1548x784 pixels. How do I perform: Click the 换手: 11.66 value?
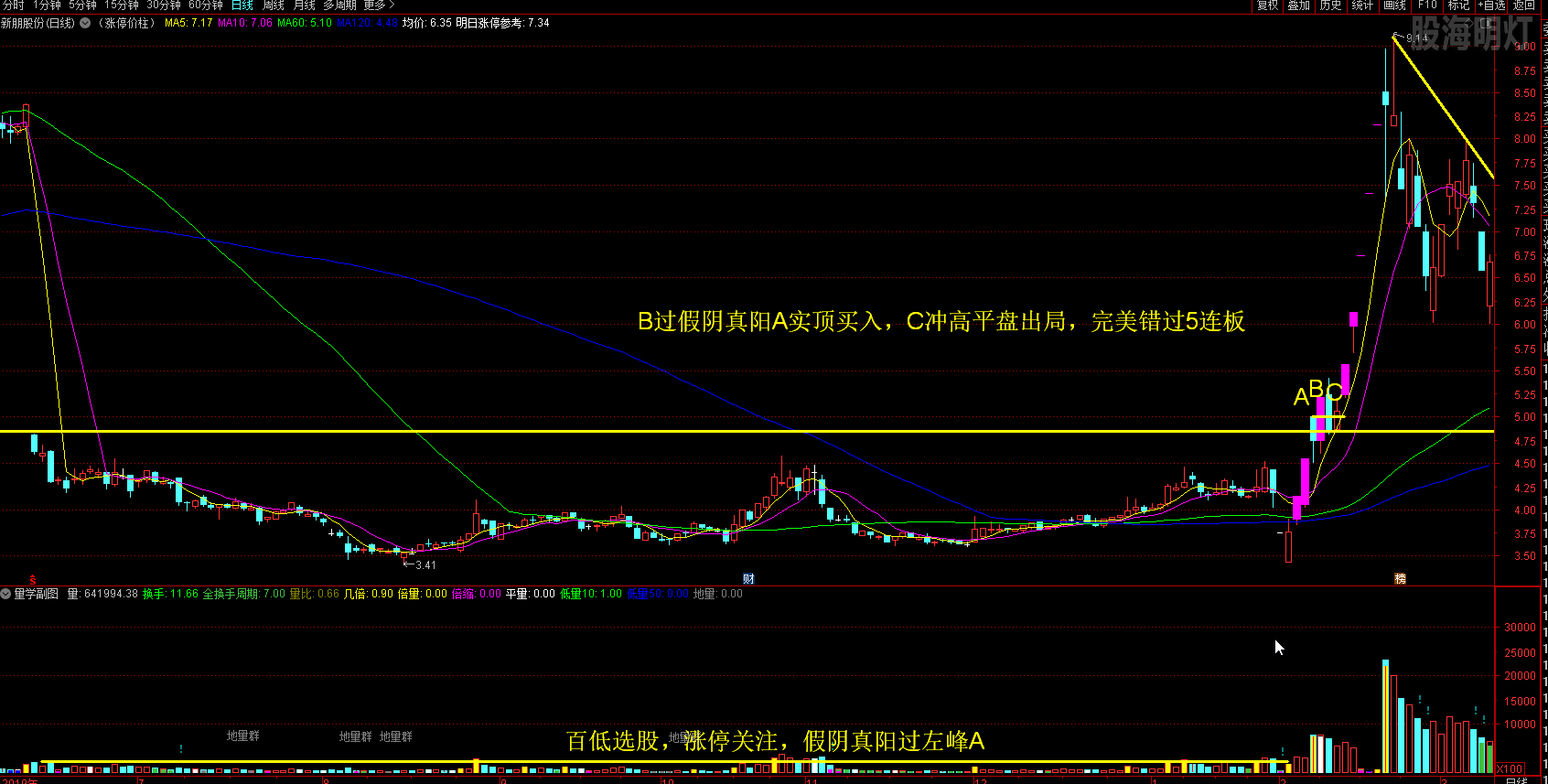tap(170, 594)
